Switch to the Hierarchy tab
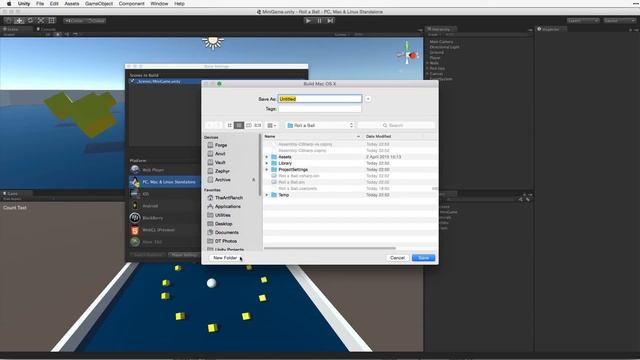 click(440, 29)
